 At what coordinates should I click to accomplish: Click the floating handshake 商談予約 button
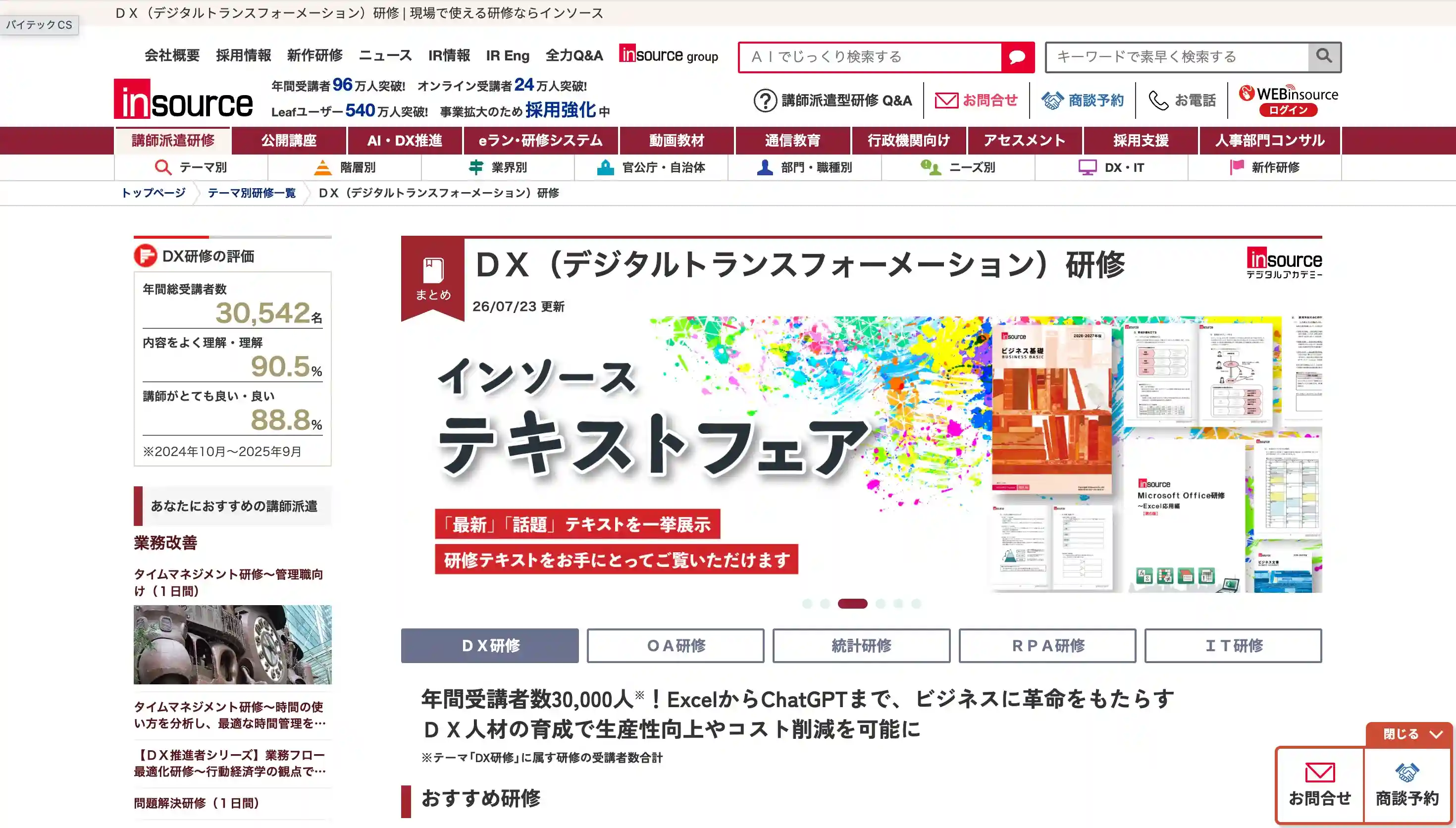(1406, 785)
